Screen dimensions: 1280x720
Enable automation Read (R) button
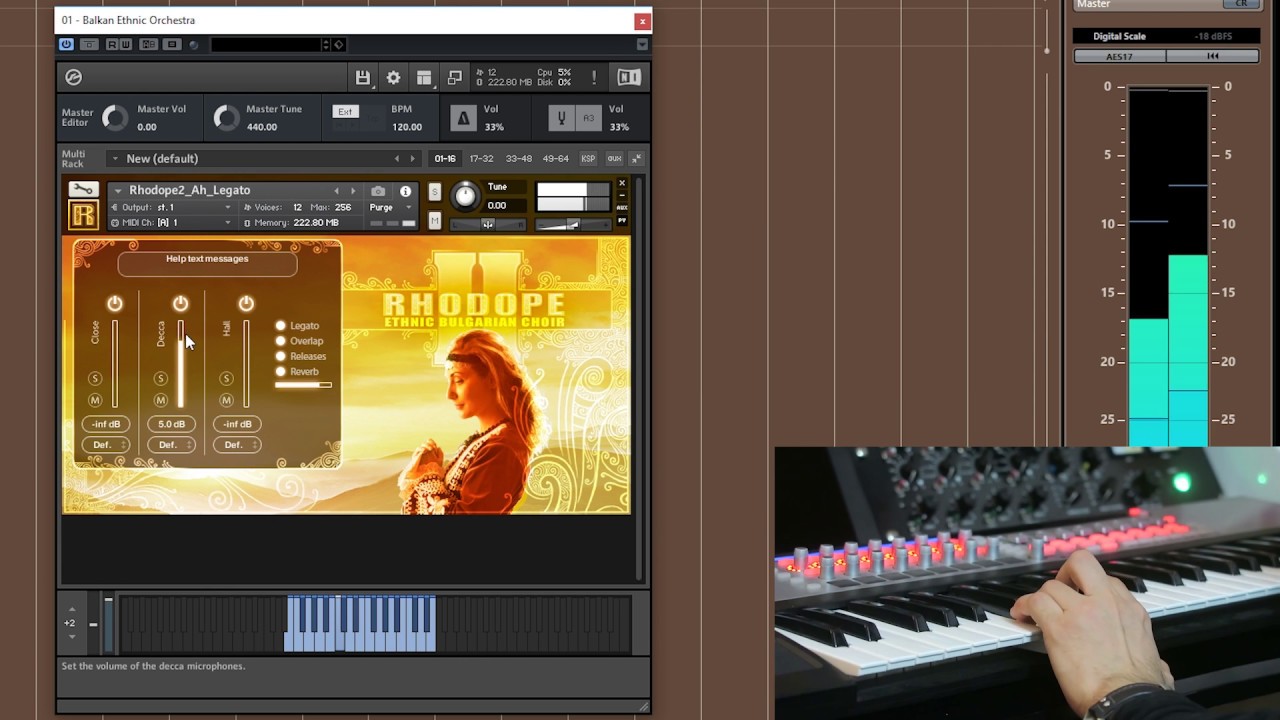tap(112, 44)
